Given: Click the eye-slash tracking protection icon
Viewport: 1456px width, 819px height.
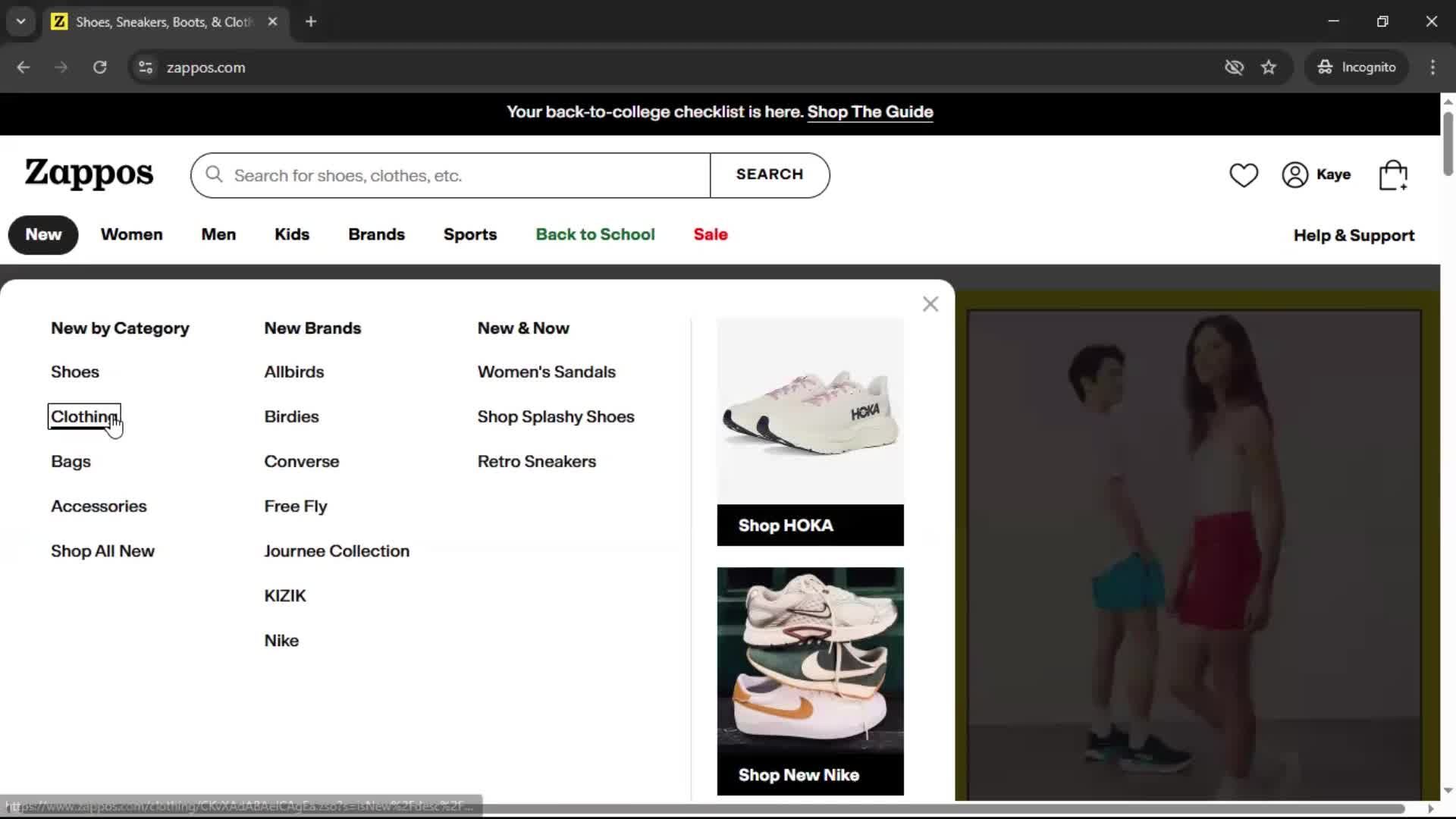Looking at the screenshot, I should tap(1234, 67).
